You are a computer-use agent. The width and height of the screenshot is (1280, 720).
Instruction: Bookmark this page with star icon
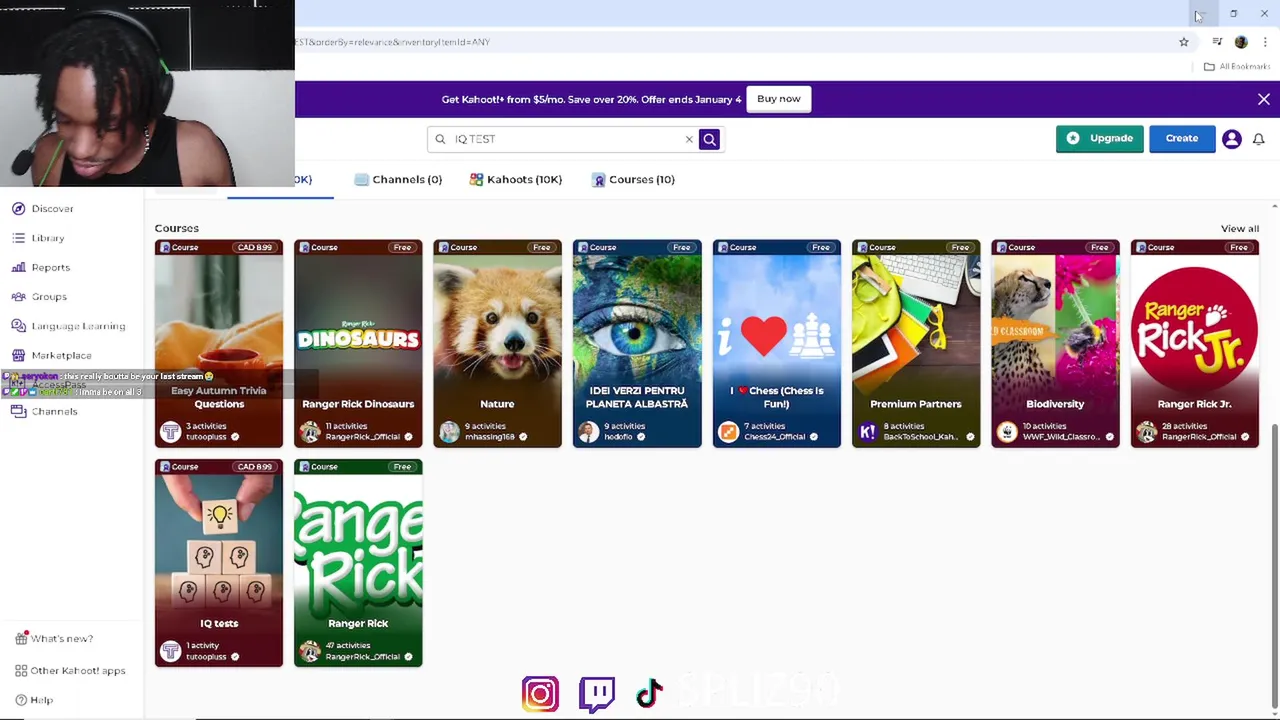pos(1184,42)
